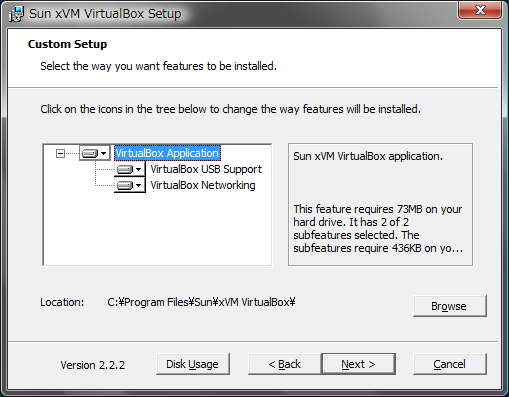Click the VirtualBox Application drive icon
This screenshot has width=509, height=397.
tap(89, 153)
